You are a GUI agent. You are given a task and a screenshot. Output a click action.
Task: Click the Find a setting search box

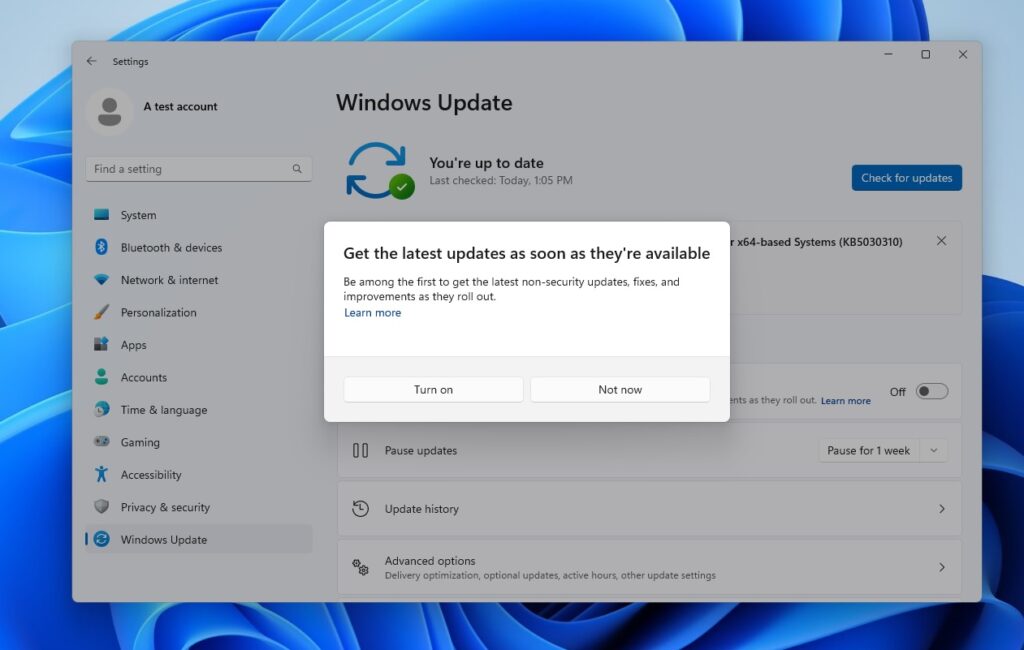point(198,169)
